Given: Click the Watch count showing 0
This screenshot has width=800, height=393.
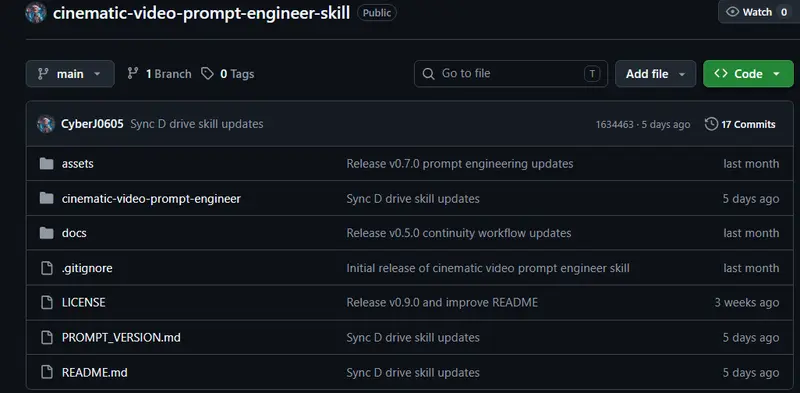Looking at the screenshot, I should 784,12.
